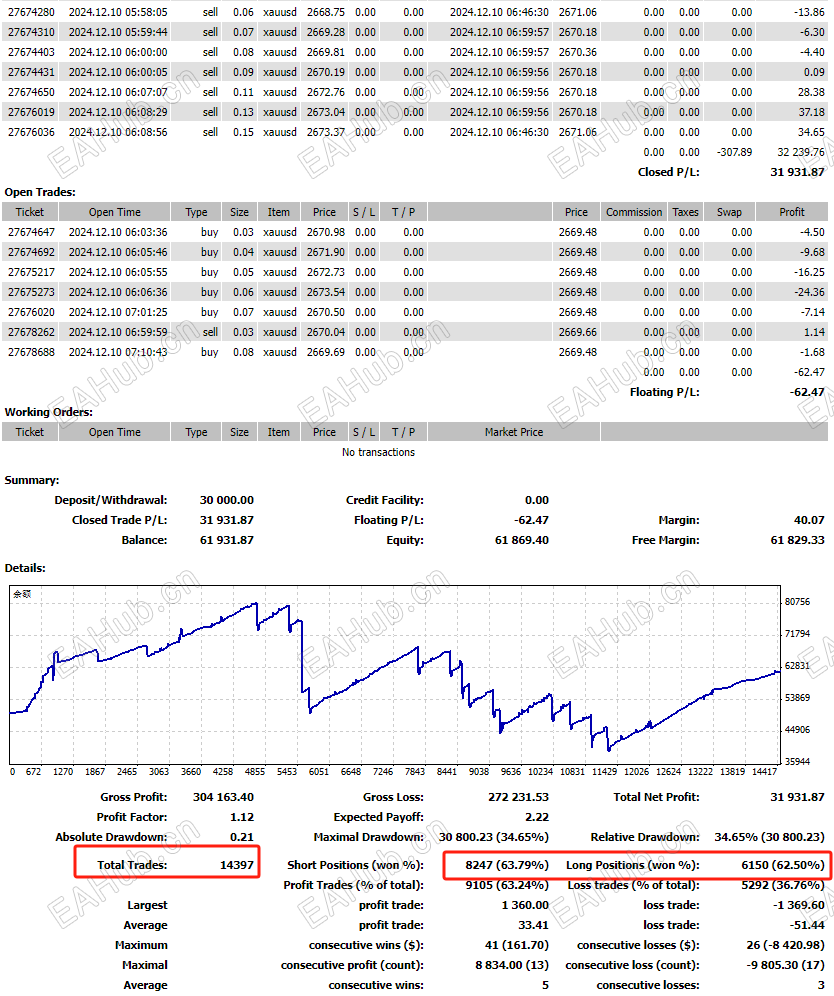Click the open price 2668.75
The width and height of the screenshot is (834, 996).
[326, 12]
